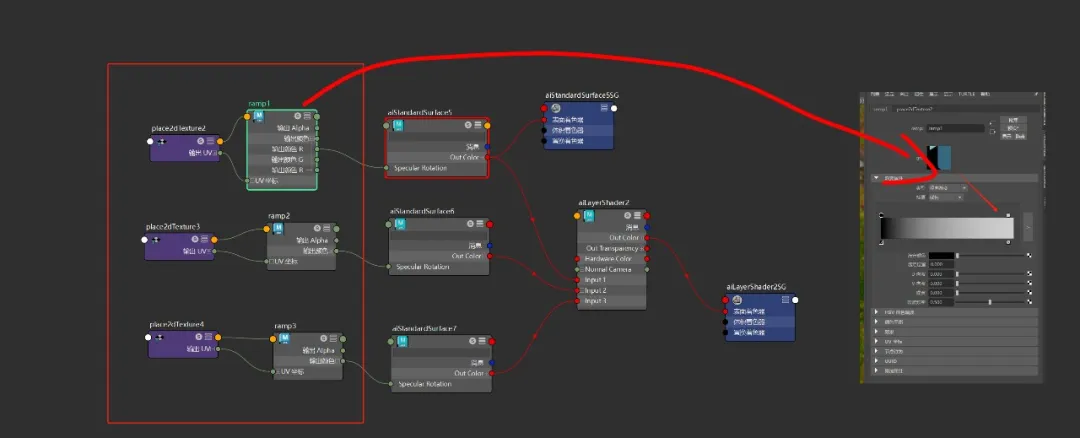
Task: Click Specular Rotation row on aiStandardSurface6
Action: (439, 267)
